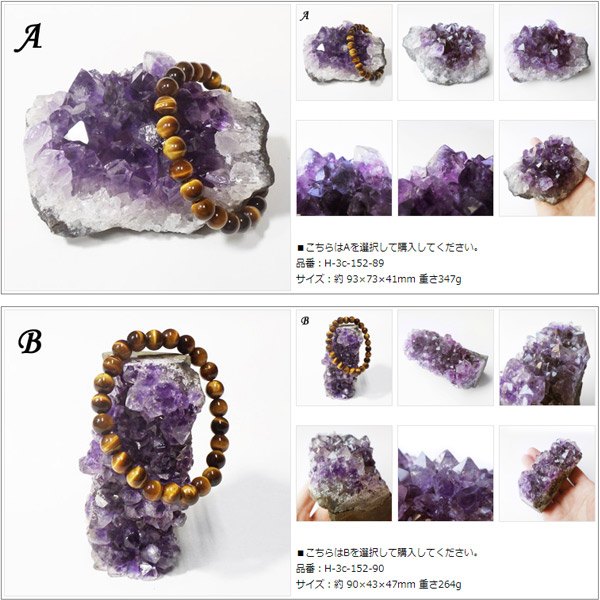
Task: View product B base held by fingers thumbnail
Action: (344, 473)
